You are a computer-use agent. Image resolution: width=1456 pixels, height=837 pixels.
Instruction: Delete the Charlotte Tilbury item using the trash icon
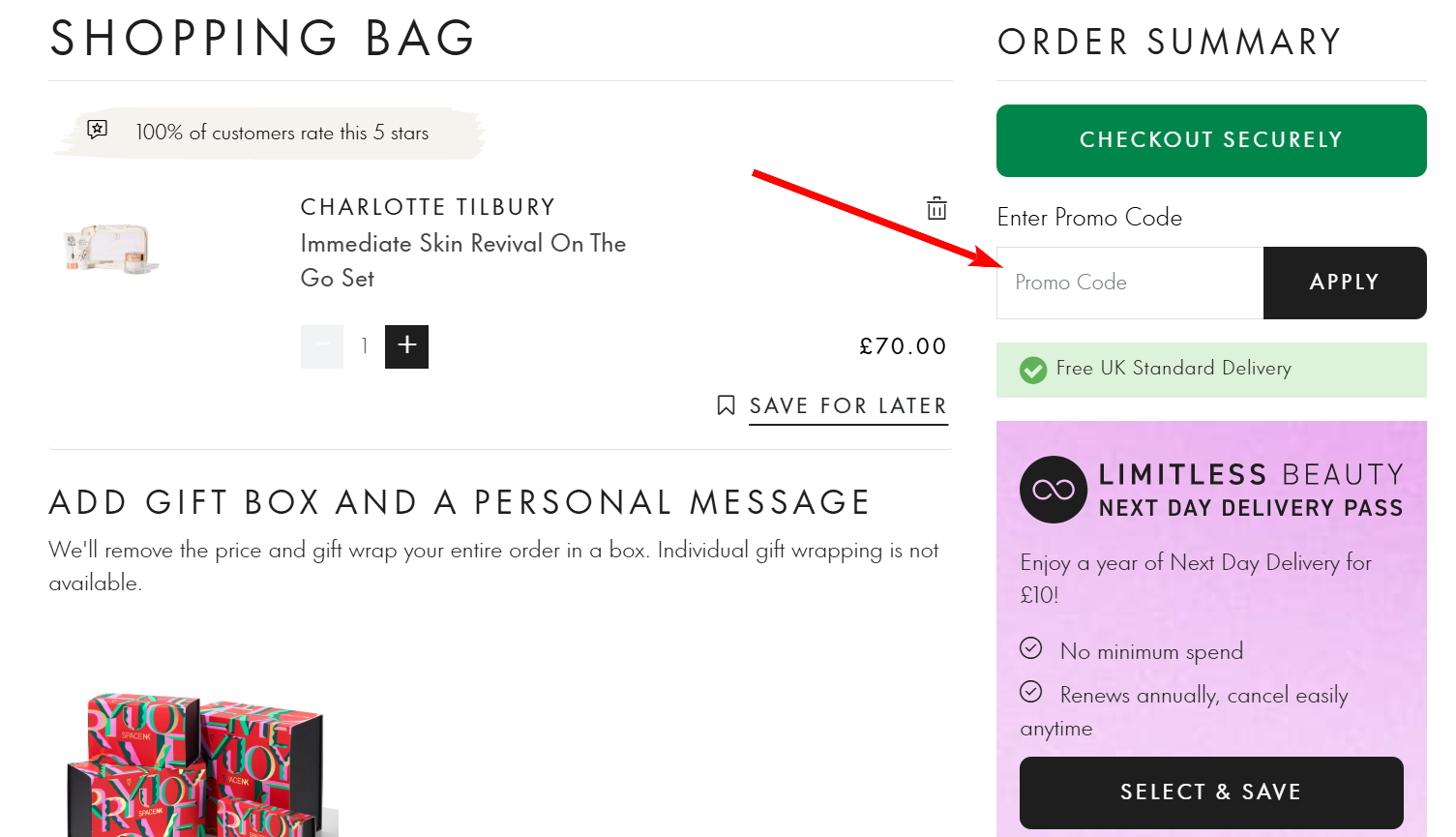tap(935, 207)
